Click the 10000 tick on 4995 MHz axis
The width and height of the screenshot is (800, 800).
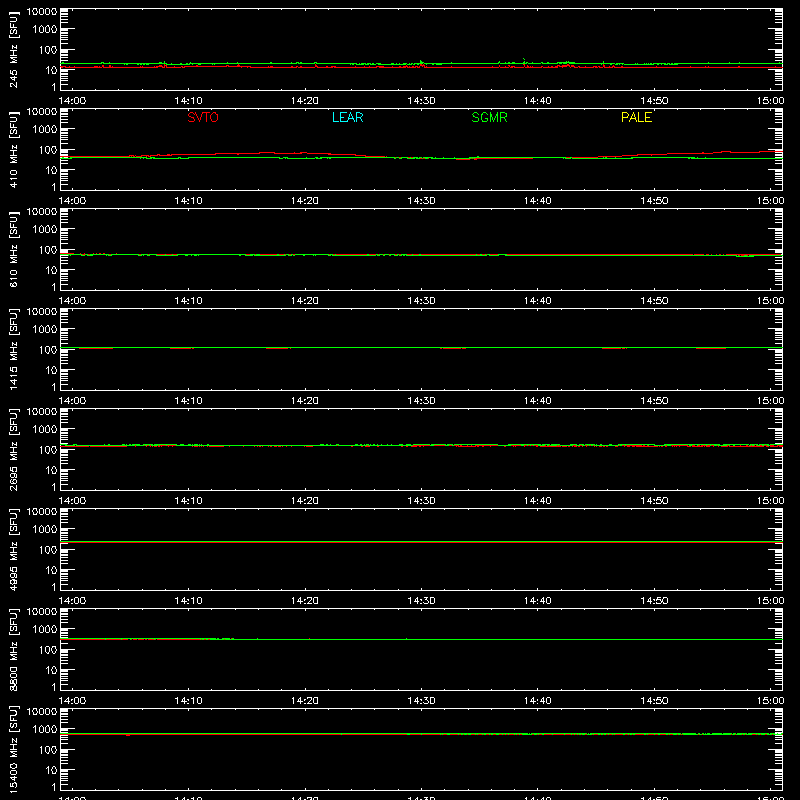point(42,512)
